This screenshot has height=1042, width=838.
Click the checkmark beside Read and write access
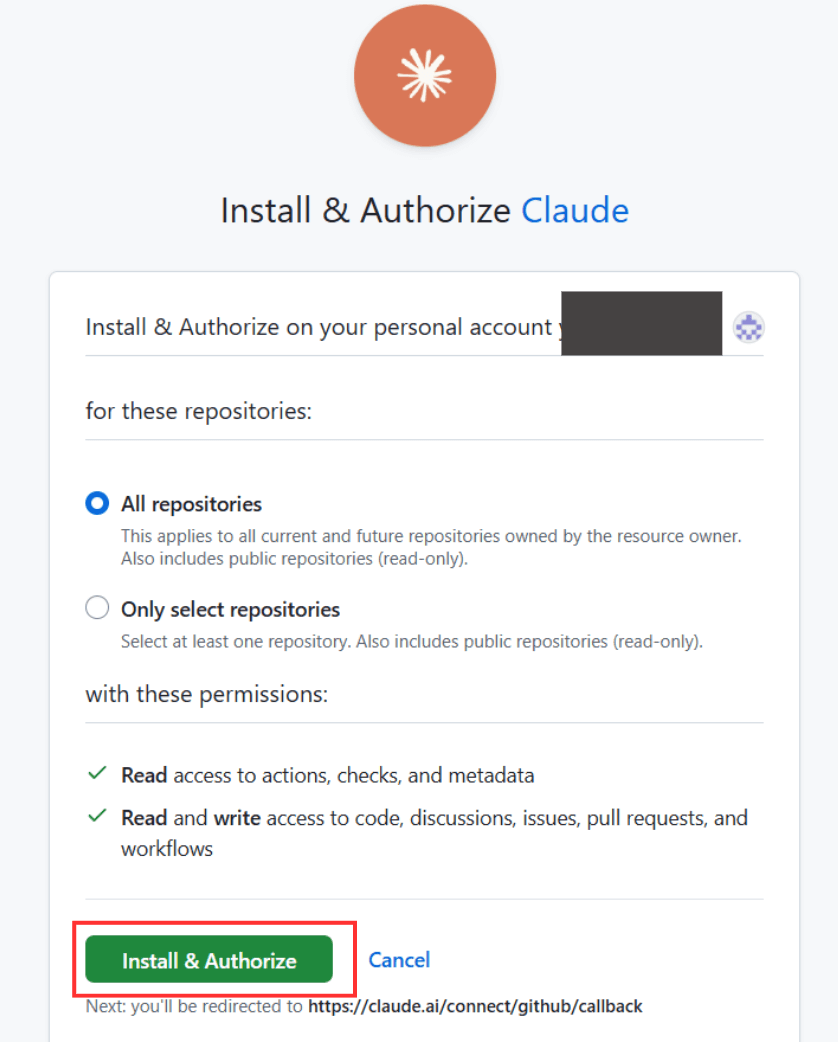tap(97, 817)
